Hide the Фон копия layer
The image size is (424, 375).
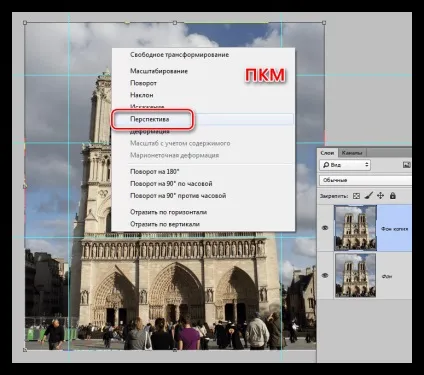coord(325,228)
